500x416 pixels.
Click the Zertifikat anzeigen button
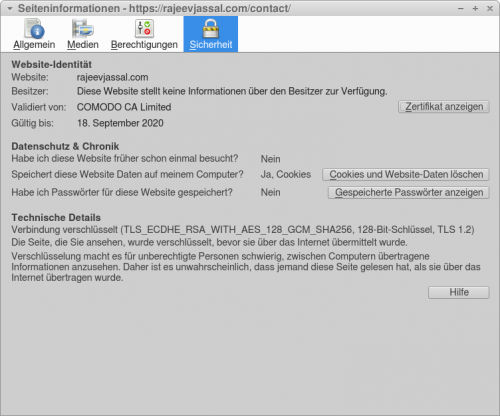coord(444,107)
